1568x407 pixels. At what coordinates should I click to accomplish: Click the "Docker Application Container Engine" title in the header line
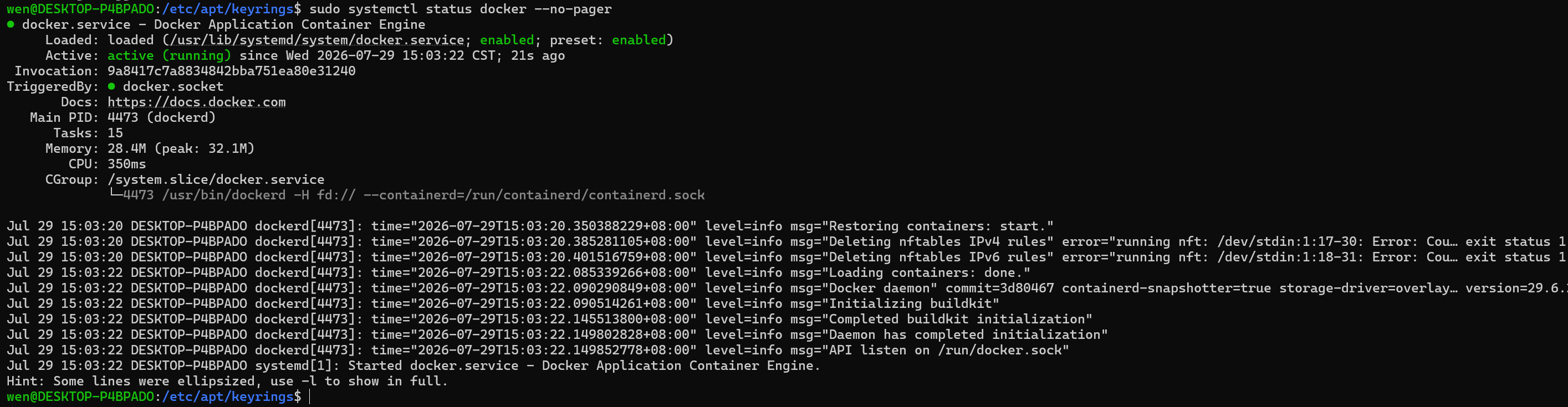[x=289, y=24]
